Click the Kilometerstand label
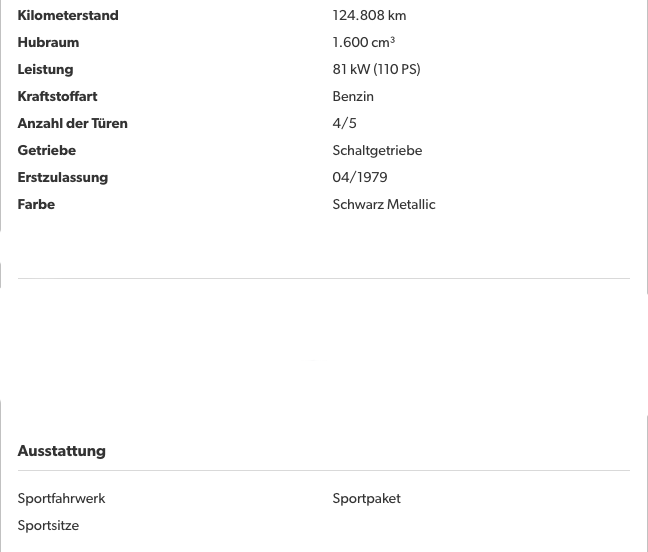 coord(67,15)
